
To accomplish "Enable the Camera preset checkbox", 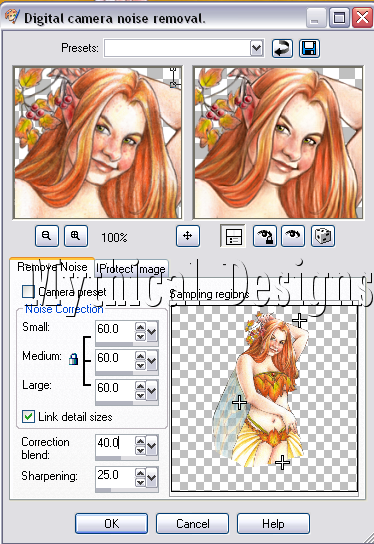I will [28, 292].
